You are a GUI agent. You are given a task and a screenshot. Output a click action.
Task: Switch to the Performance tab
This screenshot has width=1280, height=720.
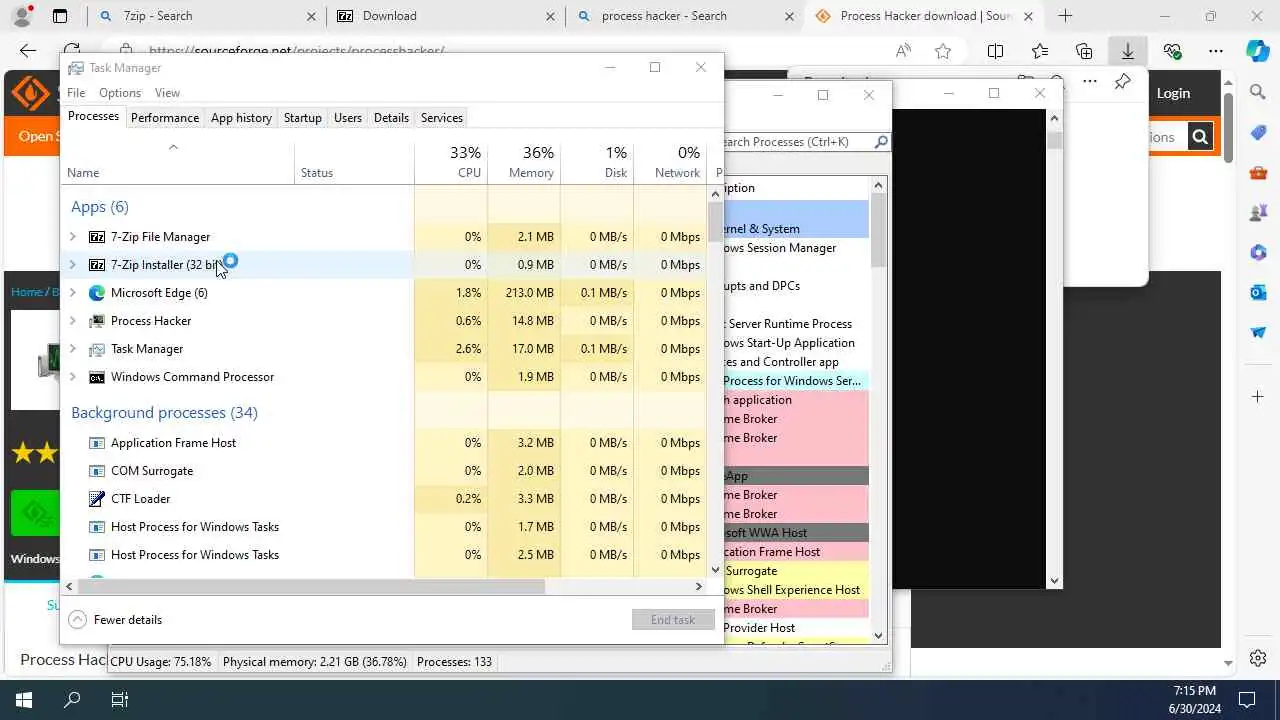point(165,118)
